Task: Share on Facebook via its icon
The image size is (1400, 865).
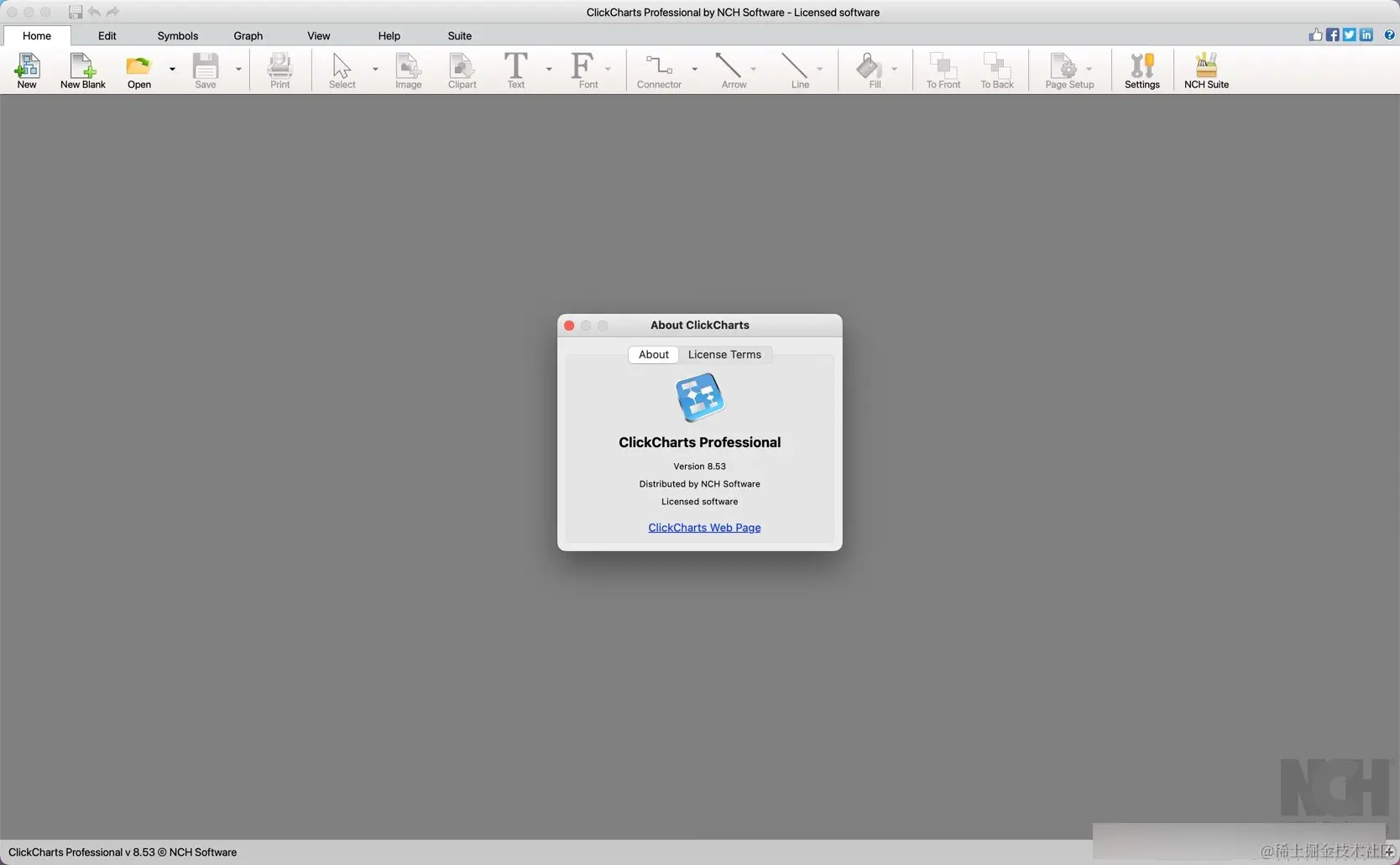Action: coord(1332,34)
